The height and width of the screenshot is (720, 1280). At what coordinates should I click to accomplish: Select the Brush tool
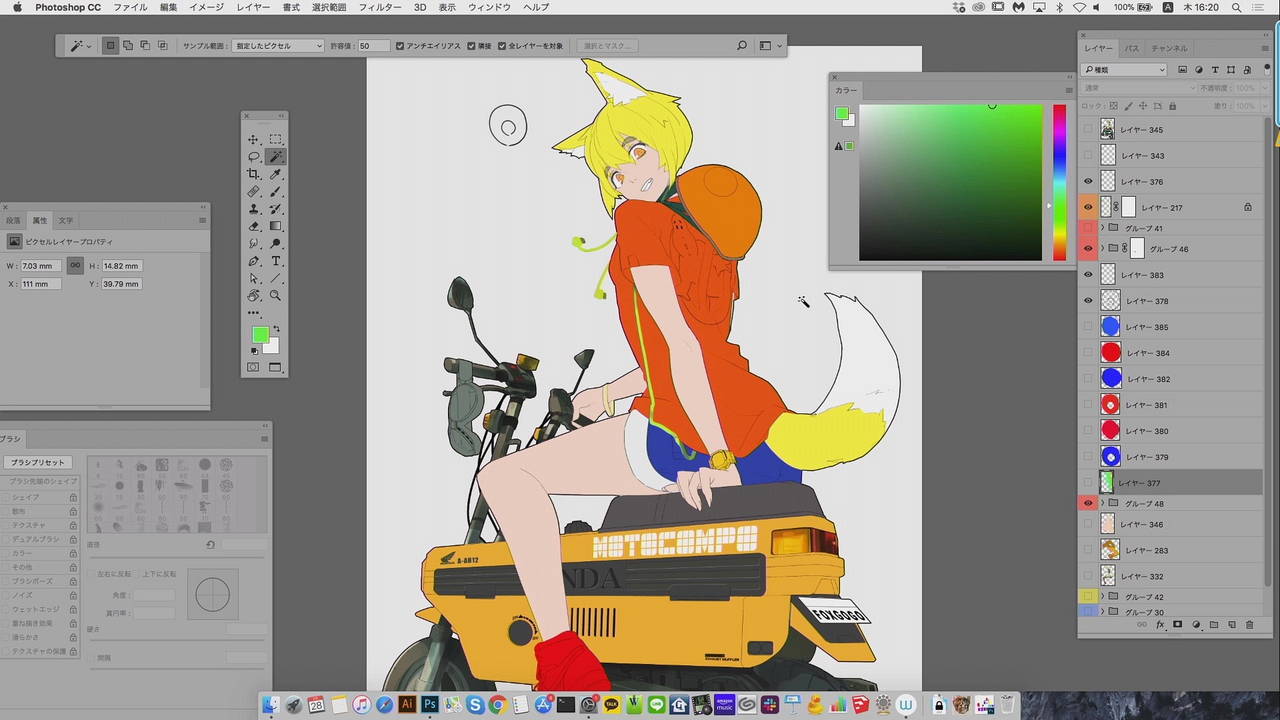pos(276,192)
